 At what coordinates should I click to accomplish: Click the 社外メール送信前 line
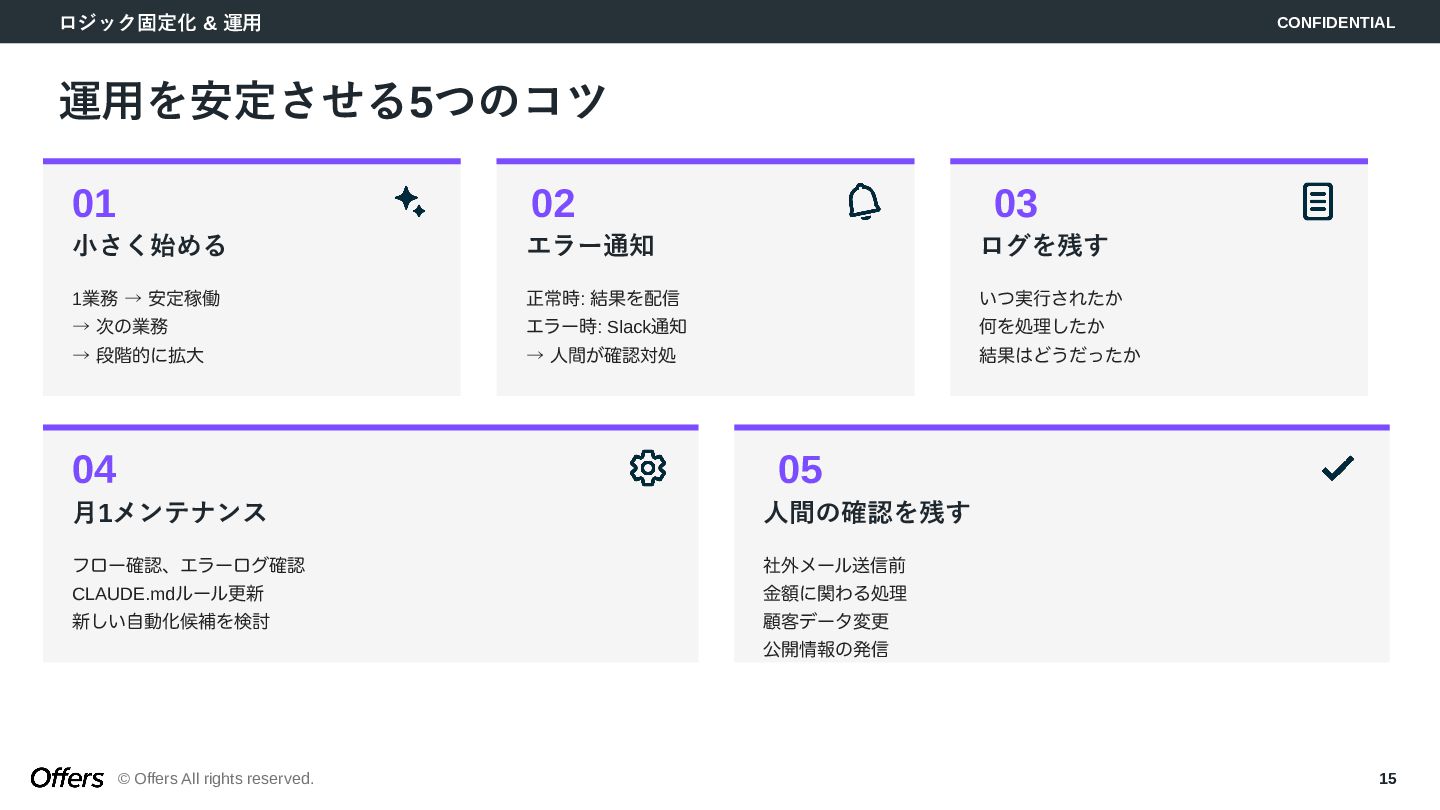click(834, 566)
